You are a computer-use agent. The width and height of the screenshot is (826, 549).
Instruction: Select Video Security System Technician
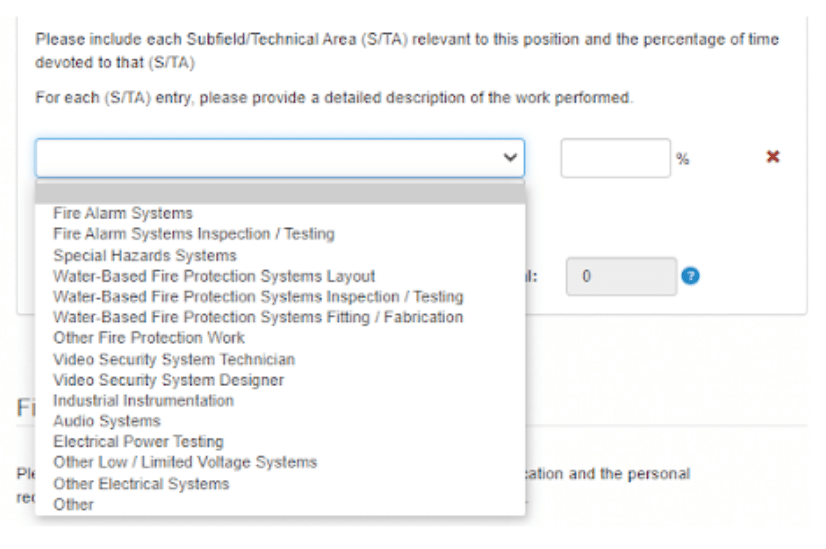174,359
